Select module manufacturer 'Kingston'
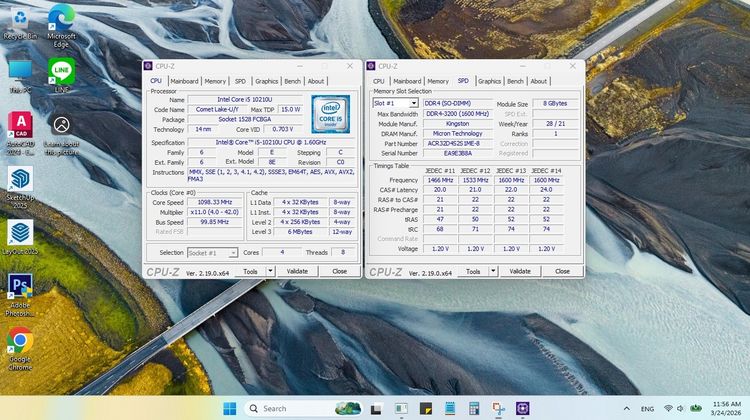This screenshot has height=420, width=750. point(457,124)
